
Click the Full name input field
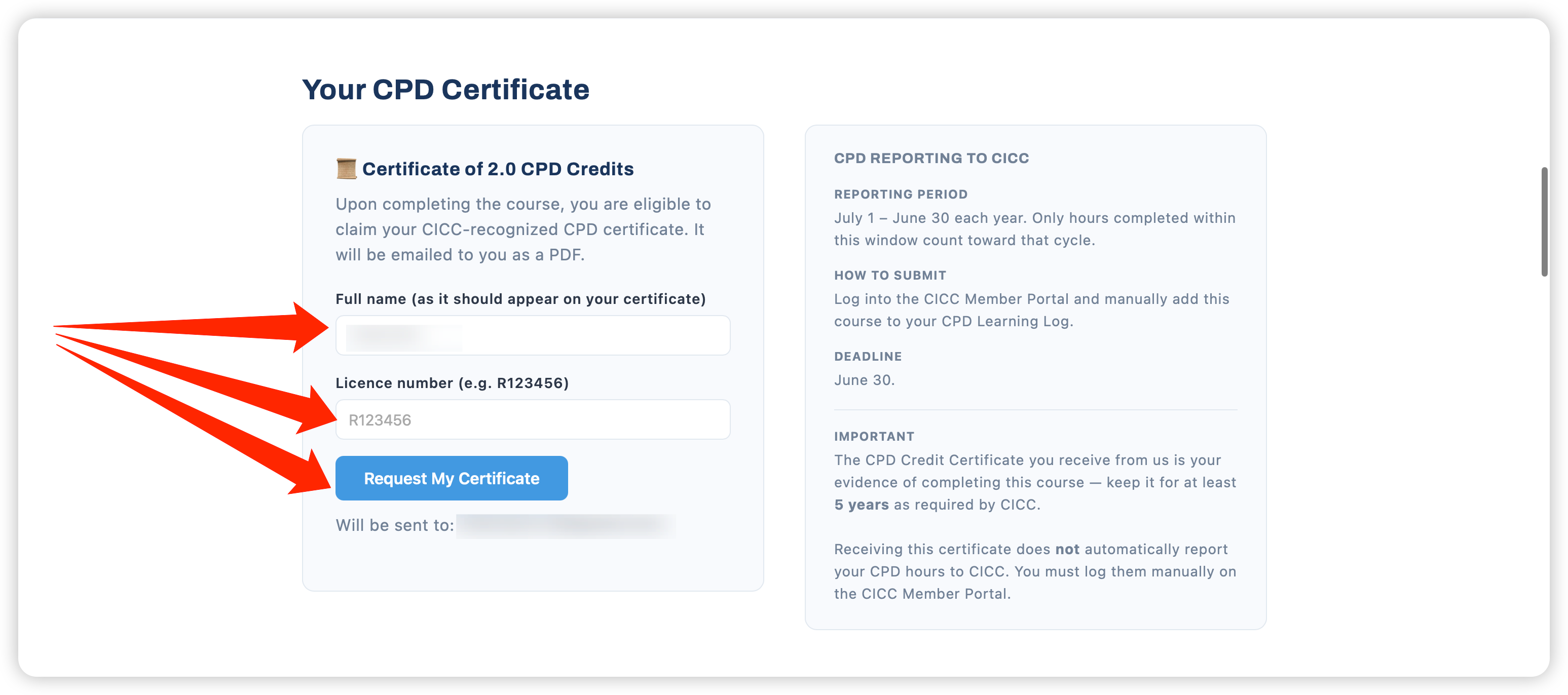tap(533, 335)
